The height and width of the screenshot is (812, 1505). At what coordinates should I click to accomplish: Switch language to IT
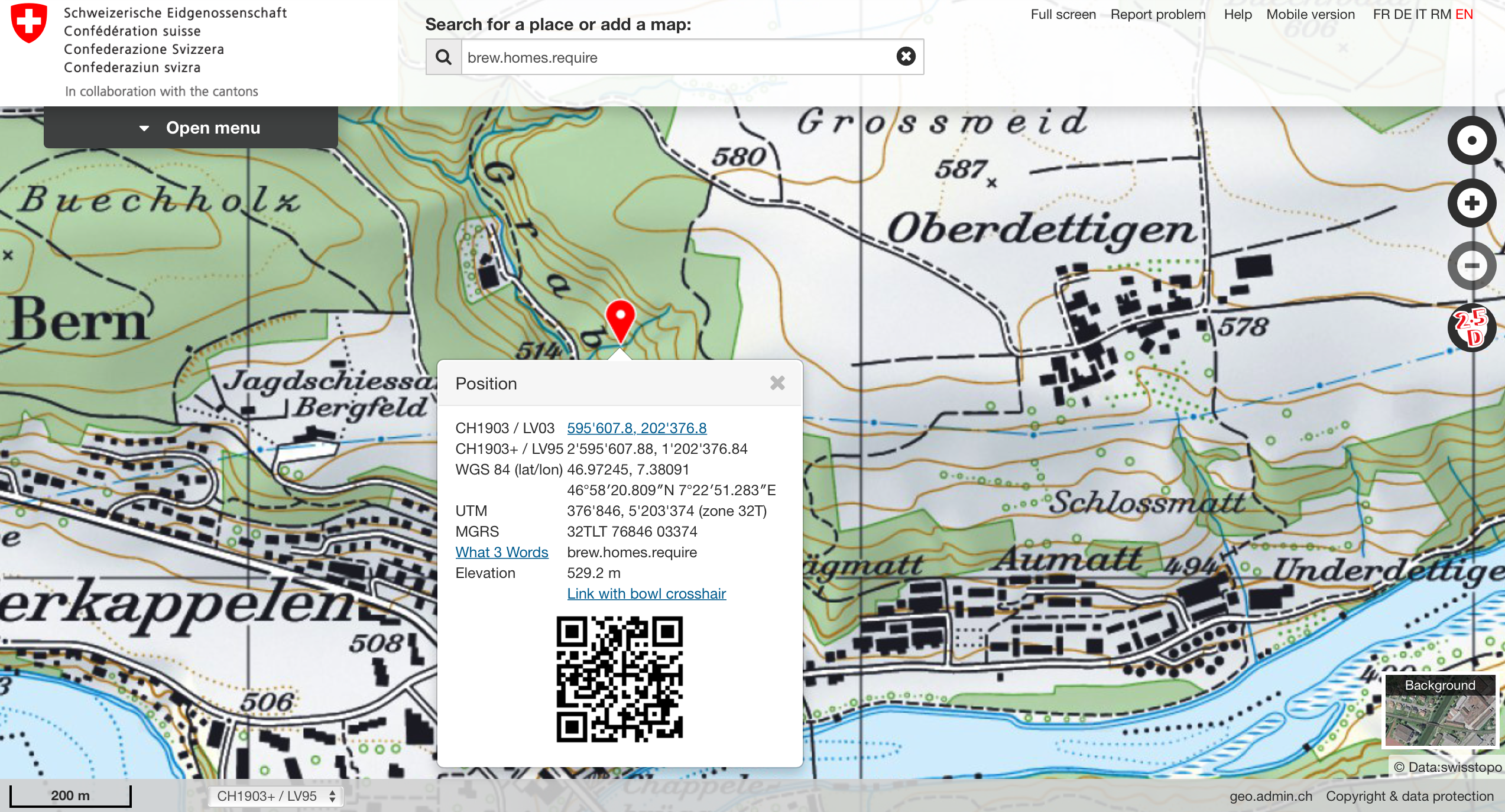click(1420, 14)
